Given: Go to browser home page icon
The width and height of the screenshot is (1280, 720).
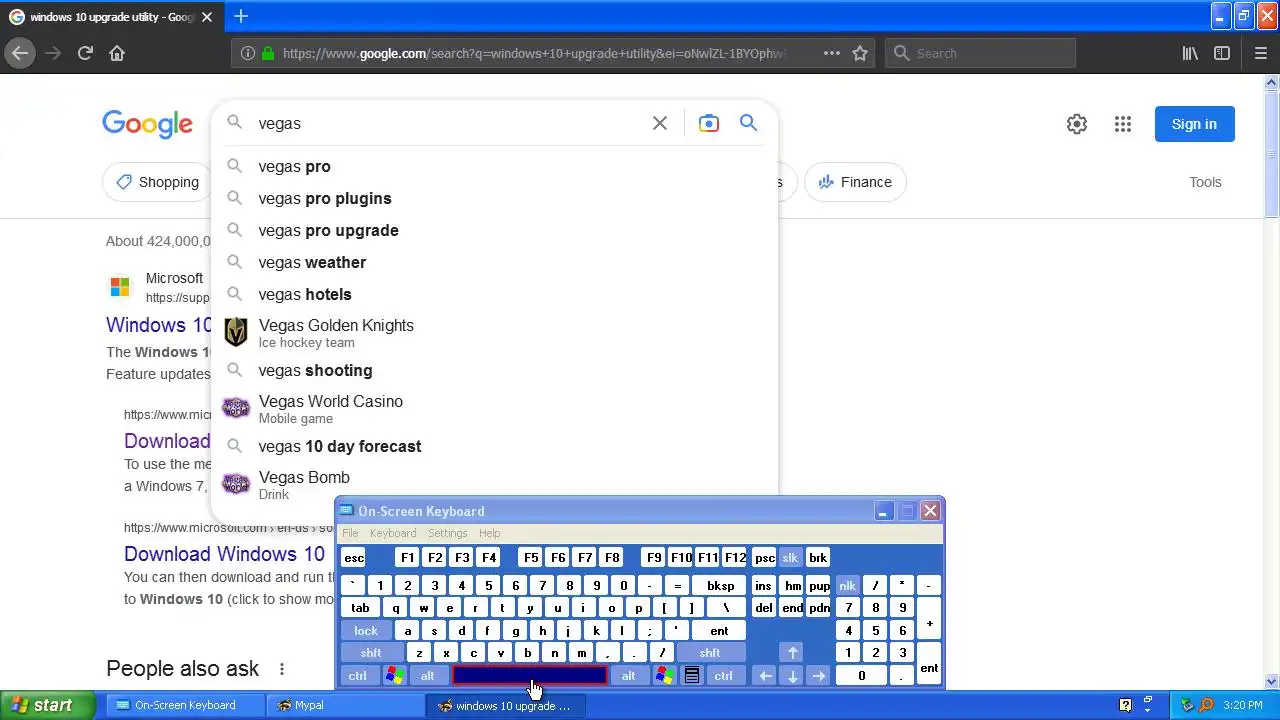Looking at the screenshot, I should tap(117, 53).
